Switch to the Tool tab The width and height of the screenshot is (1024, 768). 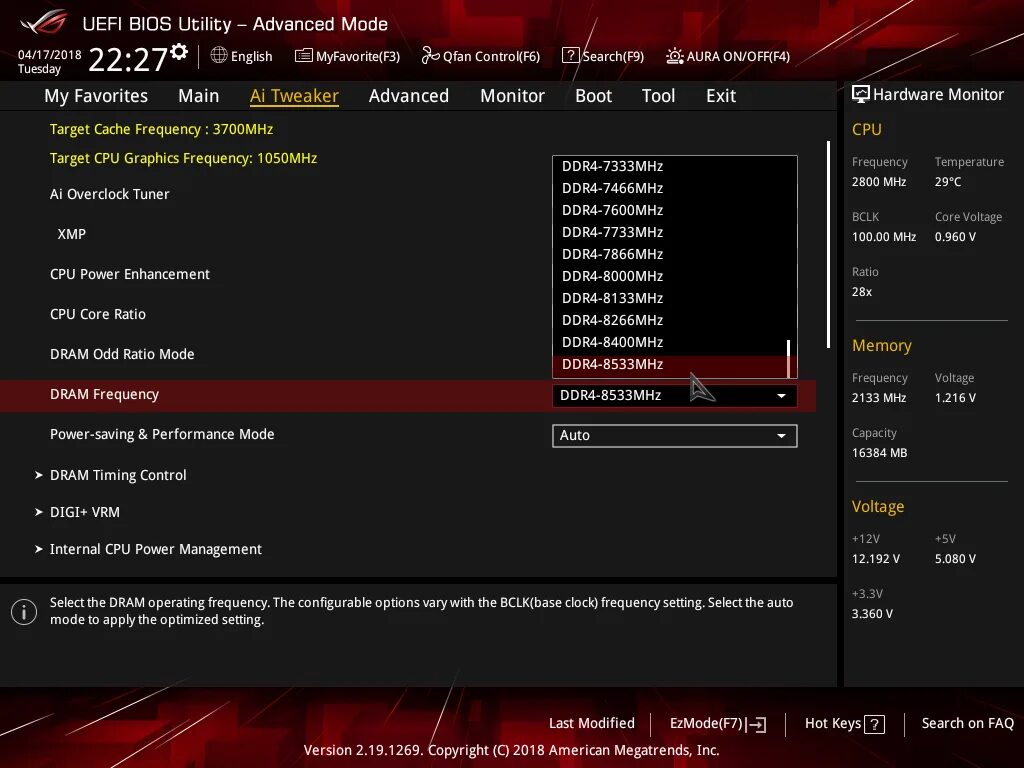point(658,96)
